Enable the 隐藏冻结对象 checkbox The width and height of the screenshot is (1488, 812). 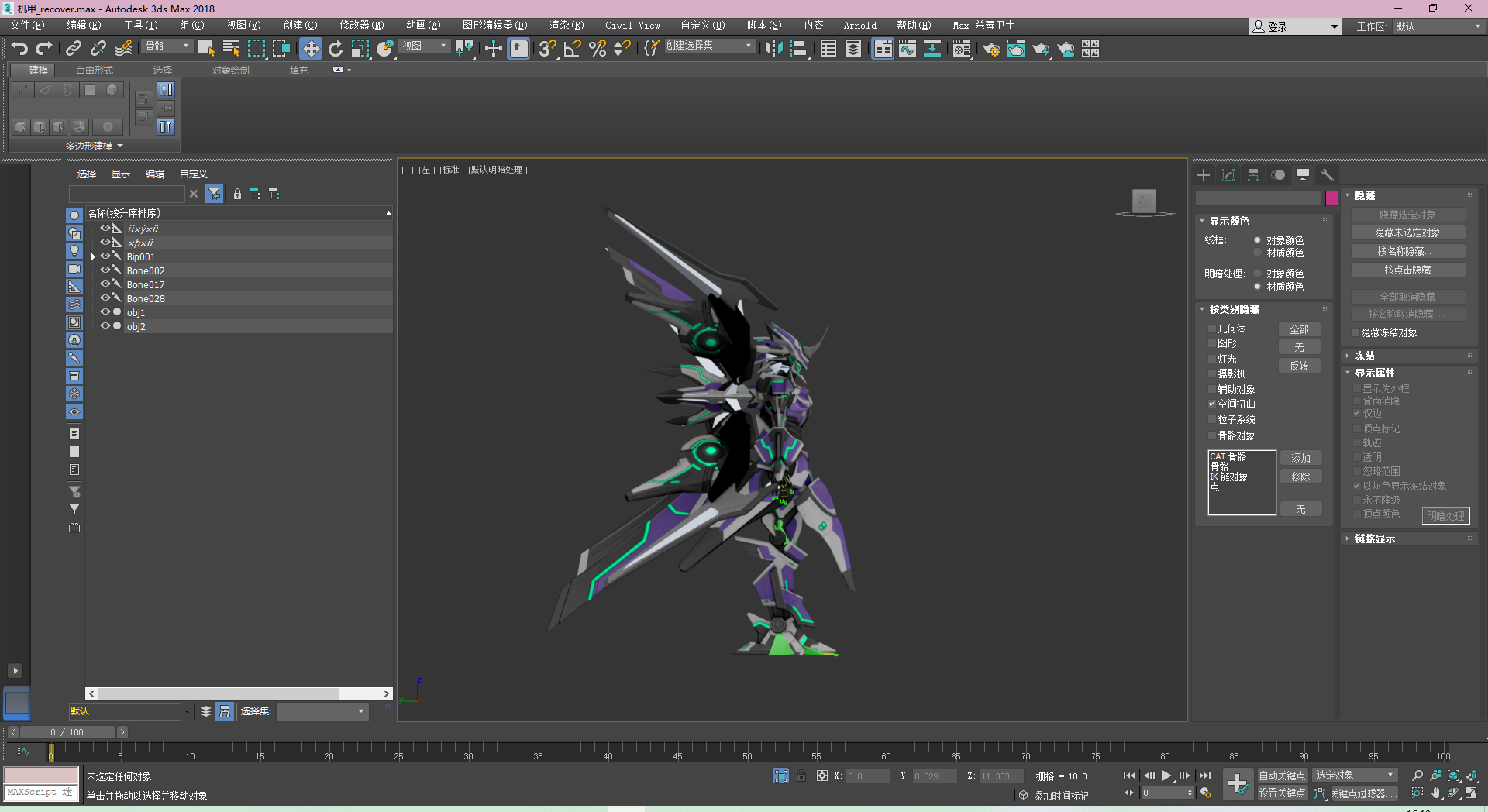pyautogui.click(x=1355, y=332)
